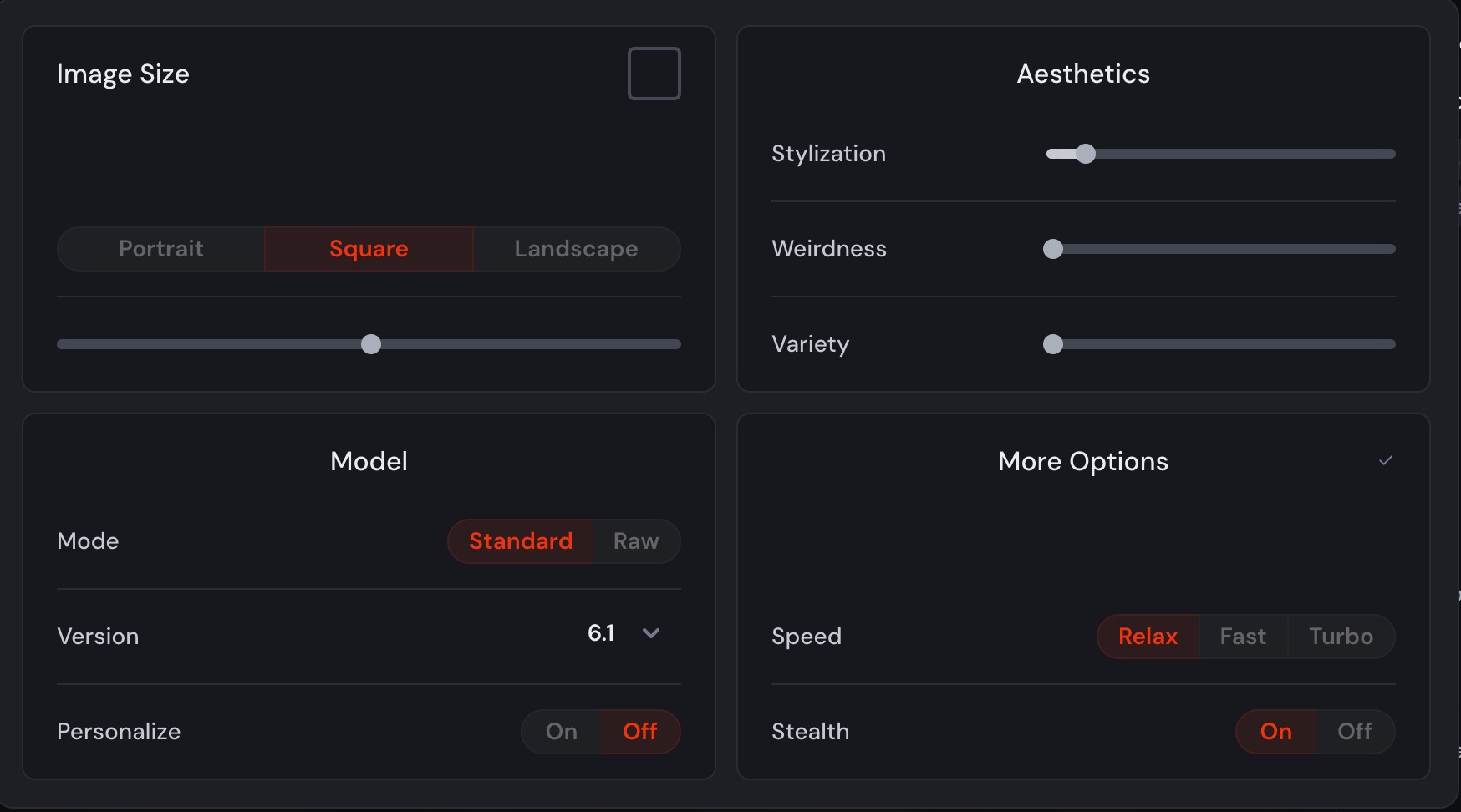
Task: Click the square aspect ratio preview icon
Action: click(x=654, y=74)
